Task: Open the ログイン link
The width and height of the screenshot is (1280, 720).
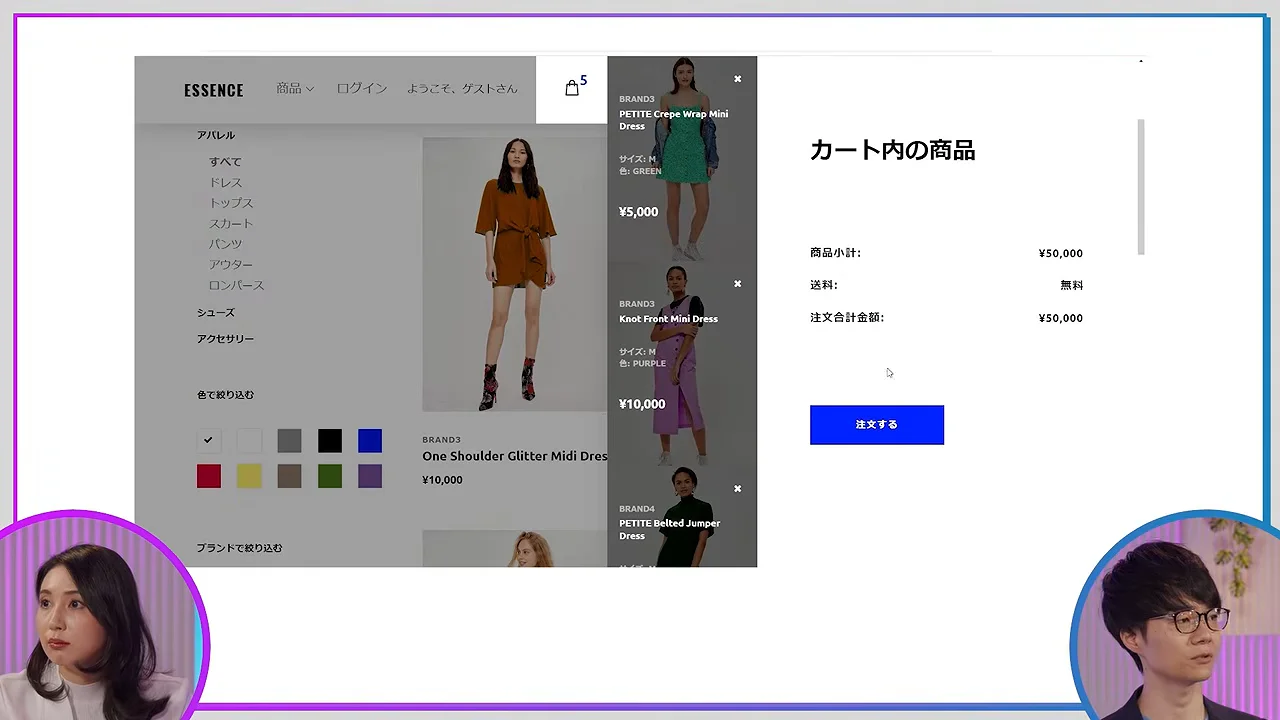Action: pos(361,88)
